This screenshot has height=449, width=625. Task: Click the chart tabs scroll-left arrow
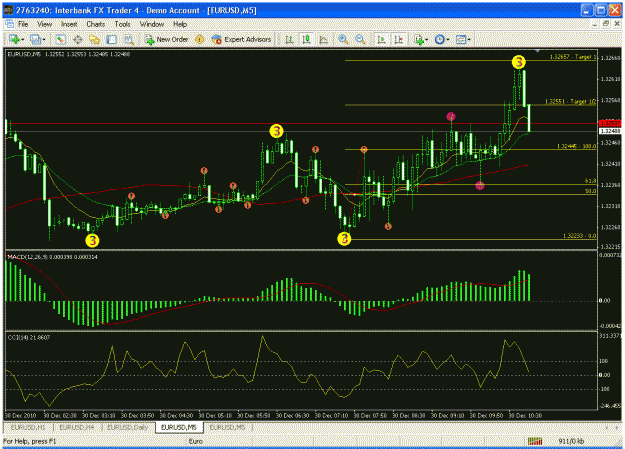[x=607, y=427]
